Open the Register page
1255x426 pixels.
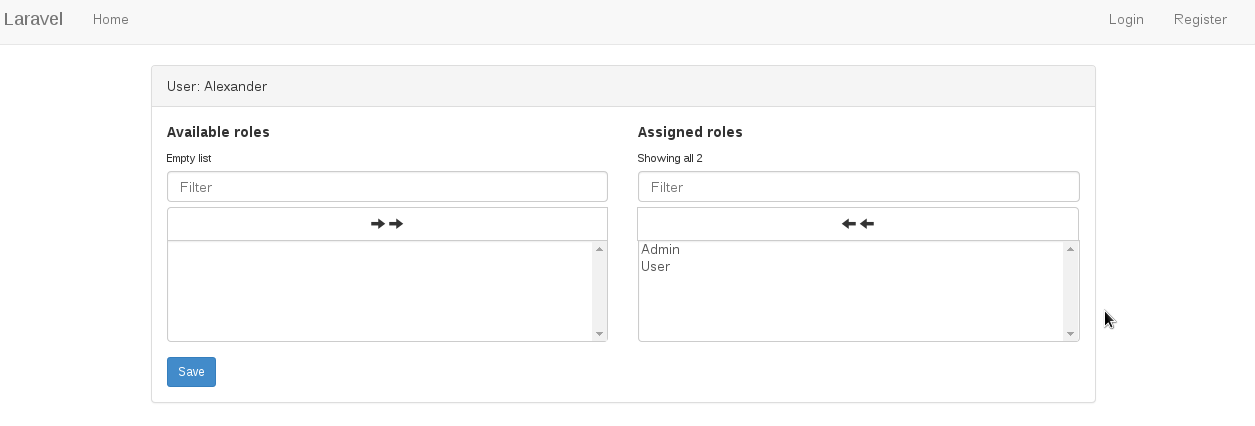click(x=1200, y=19)
